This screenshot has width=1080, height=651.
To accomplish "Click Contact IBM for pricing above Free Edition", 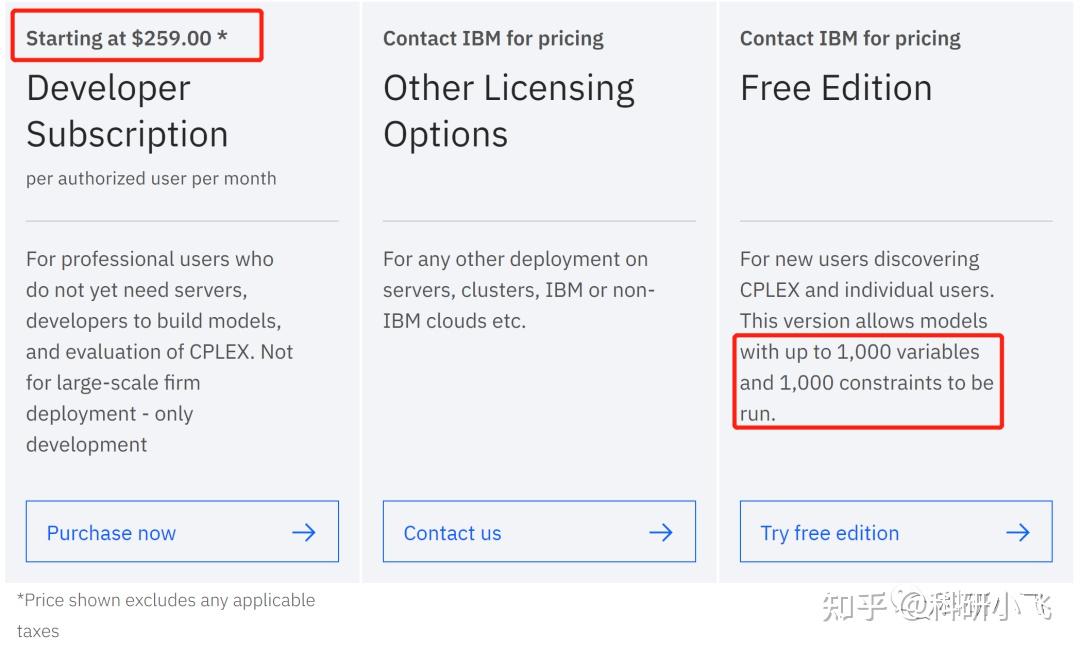I will point(850,39).
